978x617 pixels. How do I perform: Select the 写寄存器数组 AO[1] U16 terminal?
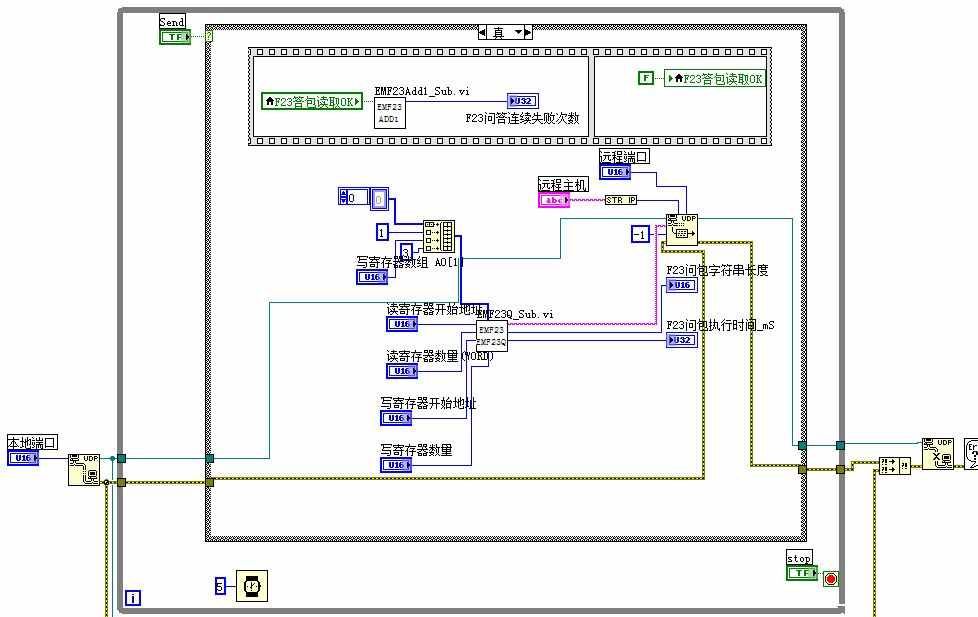click(x=372, y=277)
